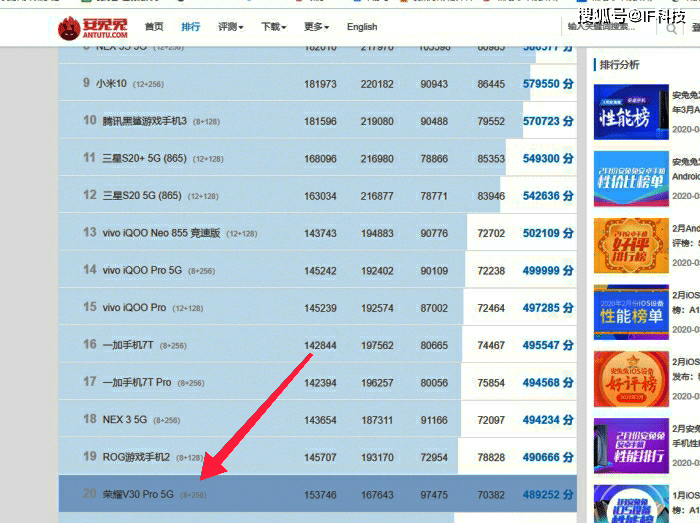Click total score 495547 分
This screenshot has width=700, height=523.
(548, 345)
